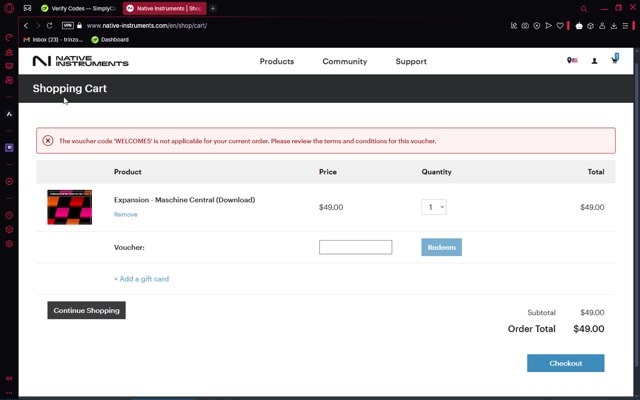Go to Native Instruments home via logo

coord(80,61)
